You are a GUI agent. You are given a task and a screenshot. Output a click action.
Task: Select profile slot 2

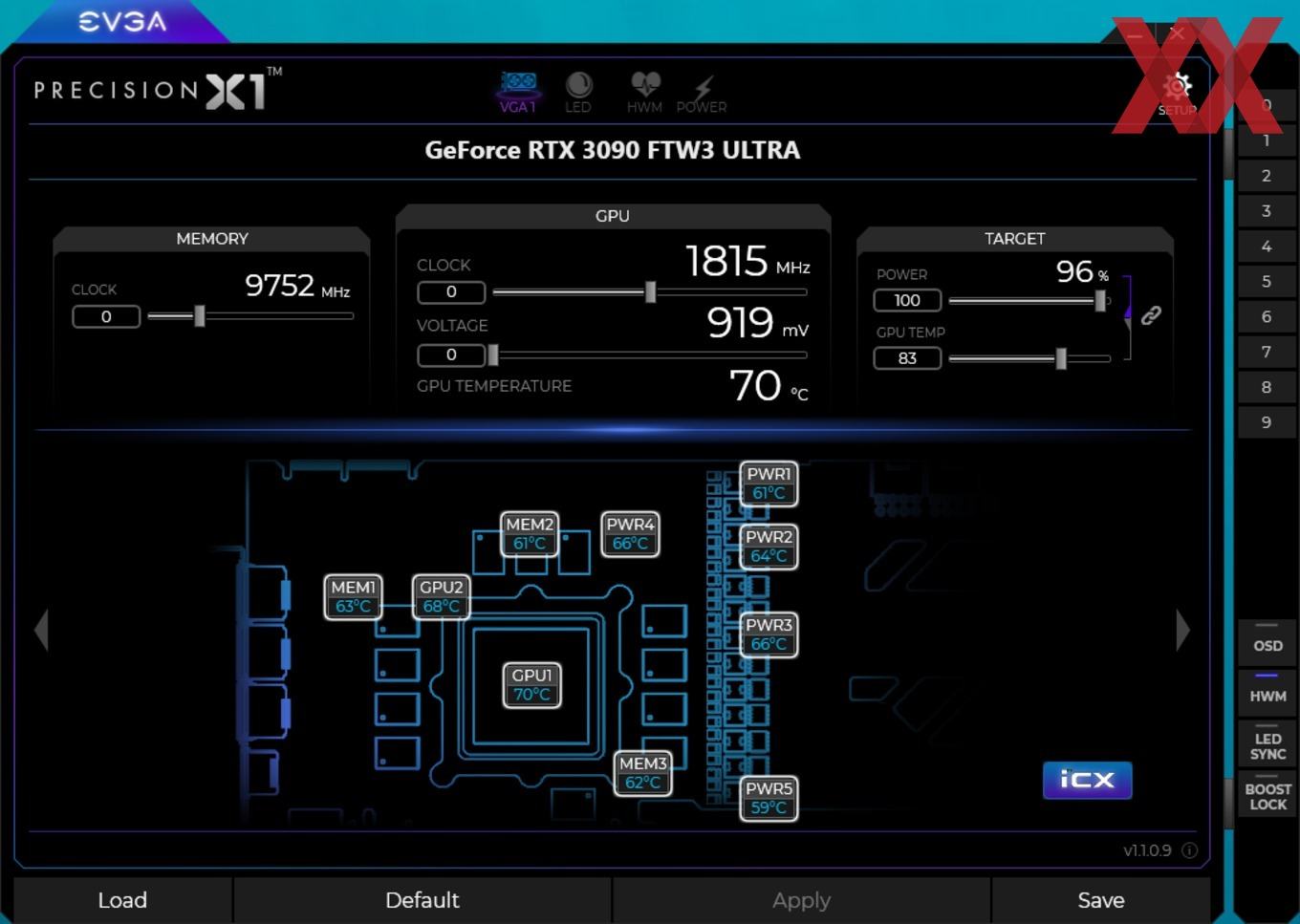click(1267, 176)
